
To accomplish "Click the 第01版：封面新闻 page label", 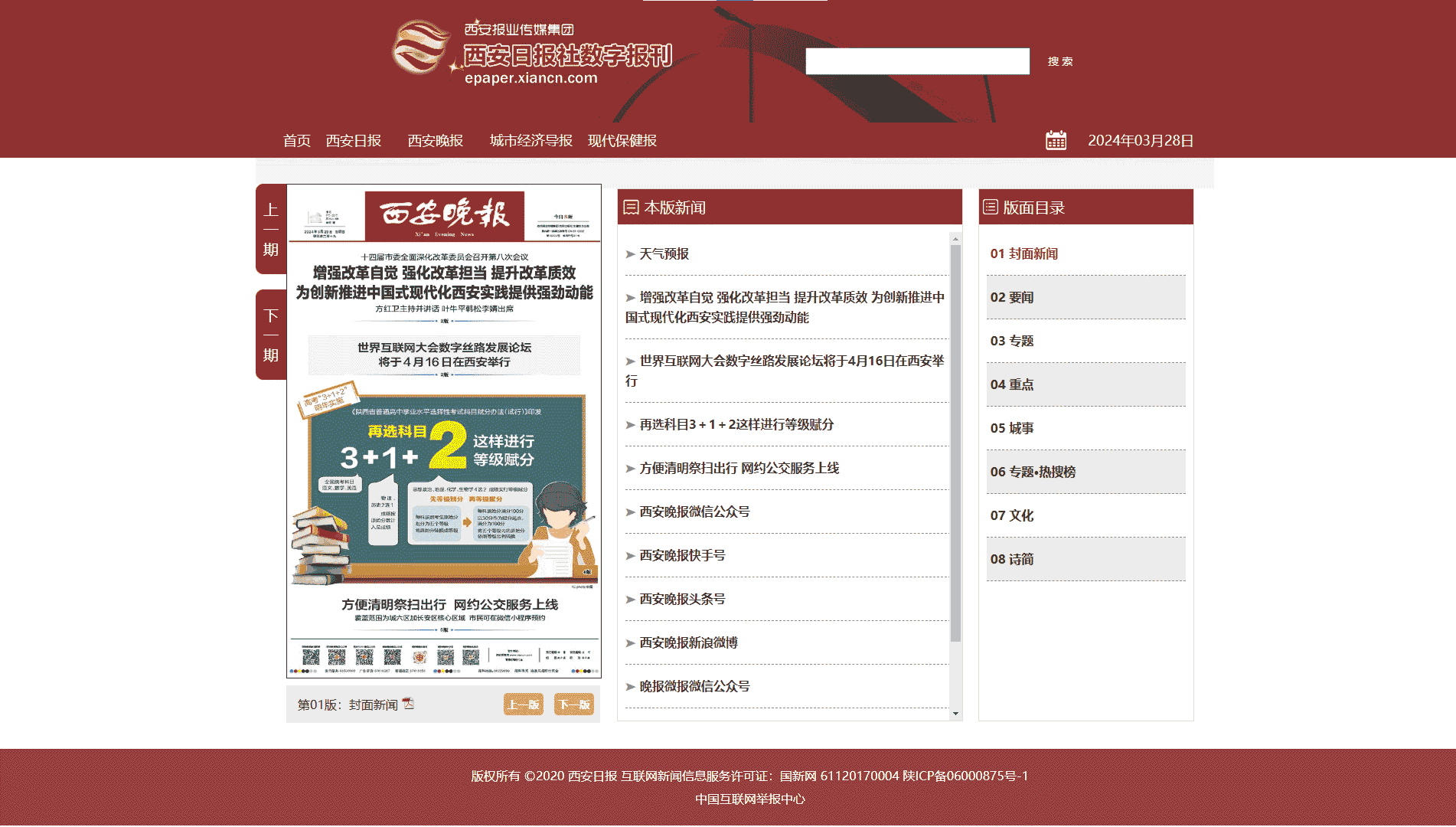I will 348,704.
